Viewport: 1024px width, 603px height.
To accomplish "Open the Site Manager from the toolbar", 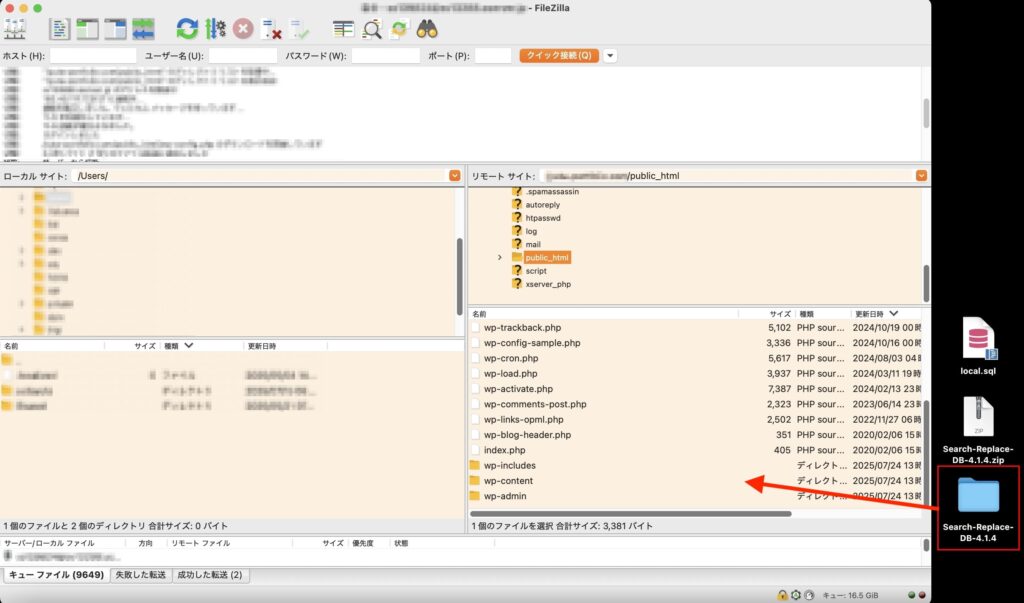I will point(14,29).
